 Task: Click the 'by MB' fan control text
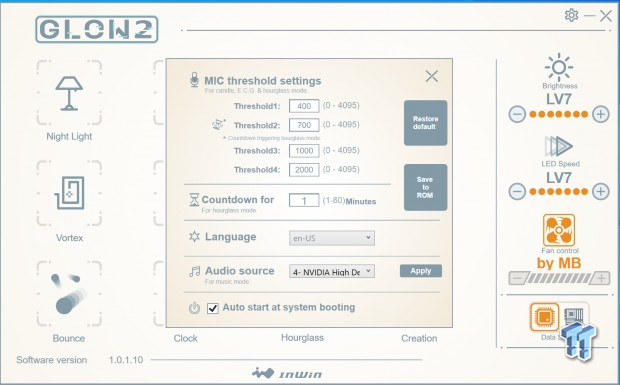pos(559,263)
